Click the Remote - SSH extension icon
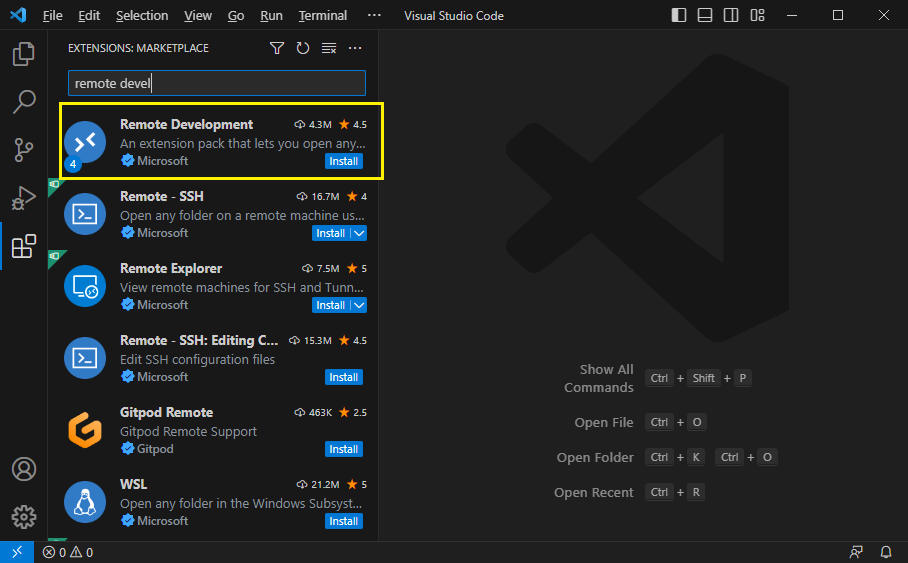Viewport: 908px width, 563px height. coord(85,214)
